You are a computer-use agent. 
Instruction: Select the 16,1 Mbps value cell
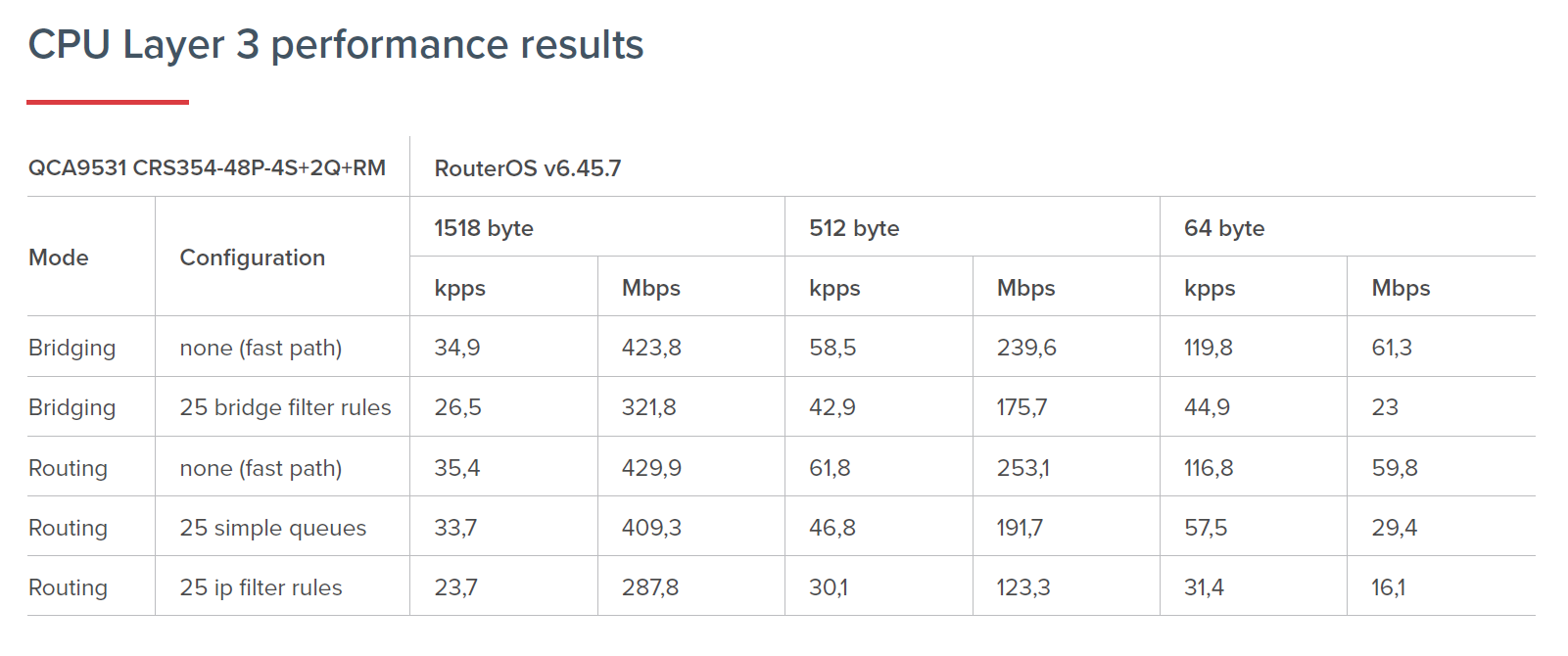(1388, 587)
